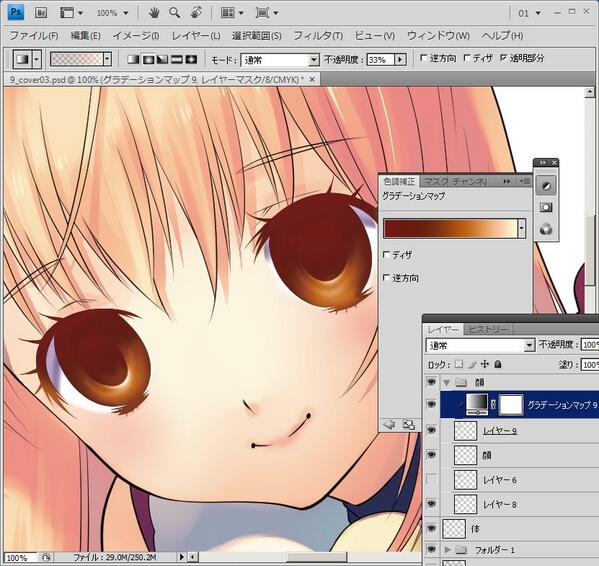Open the tool preset picker arrow
Screen dimensions: 599x566
37,60
